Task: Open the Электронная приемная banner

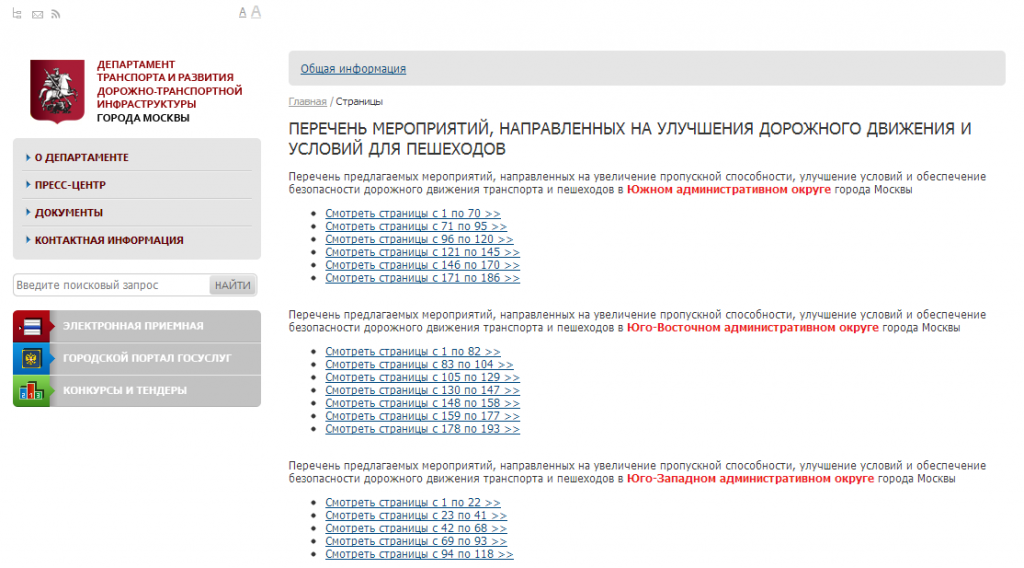Action: click(136, 326)
